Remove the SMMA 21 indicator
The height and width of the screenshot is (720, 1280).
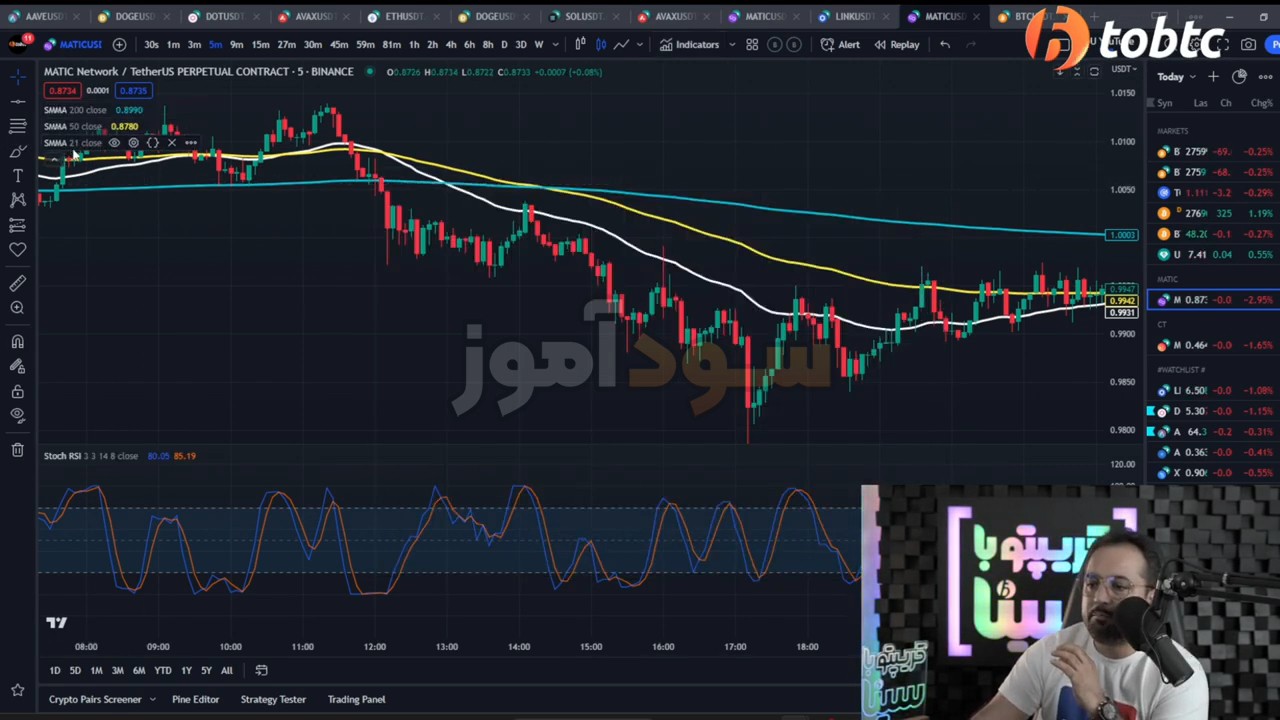pos(172,143)
